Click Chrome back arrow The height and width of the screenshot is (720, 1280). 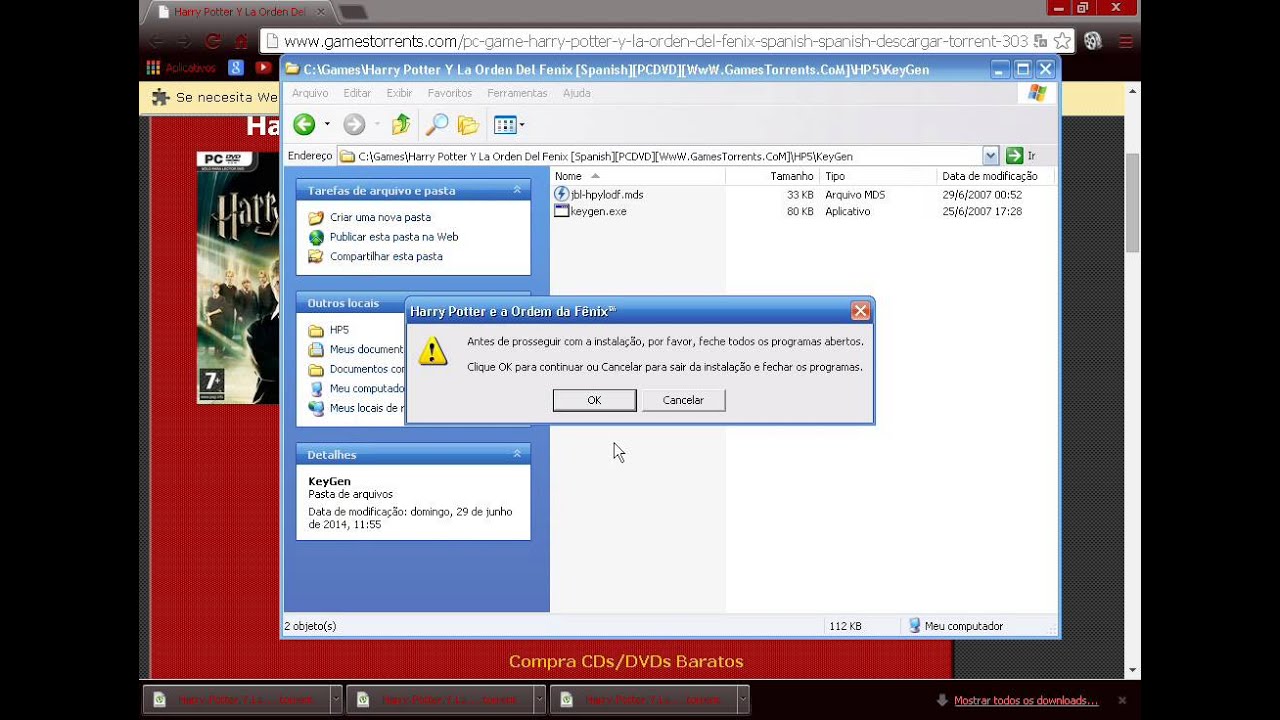(x=156, y=41)
